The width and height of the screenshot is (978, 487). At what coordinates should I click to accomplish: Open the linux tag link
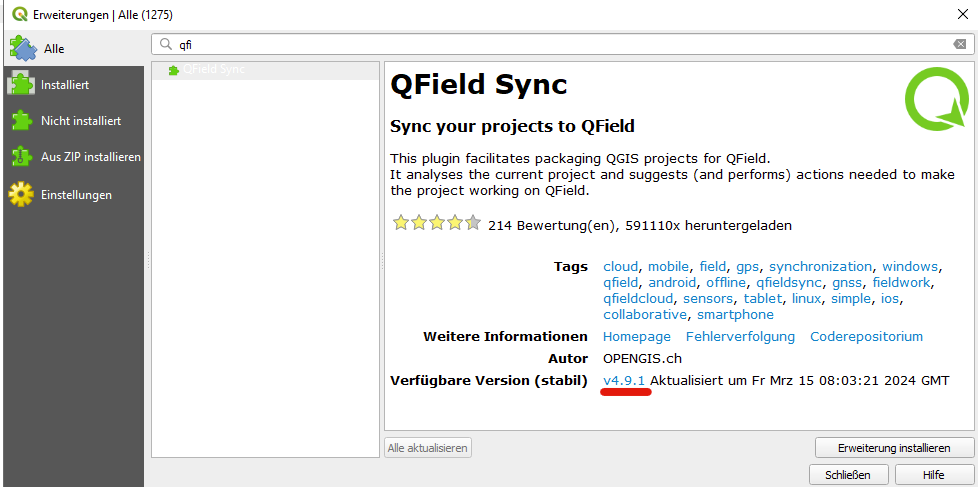[x=806, y=299]
